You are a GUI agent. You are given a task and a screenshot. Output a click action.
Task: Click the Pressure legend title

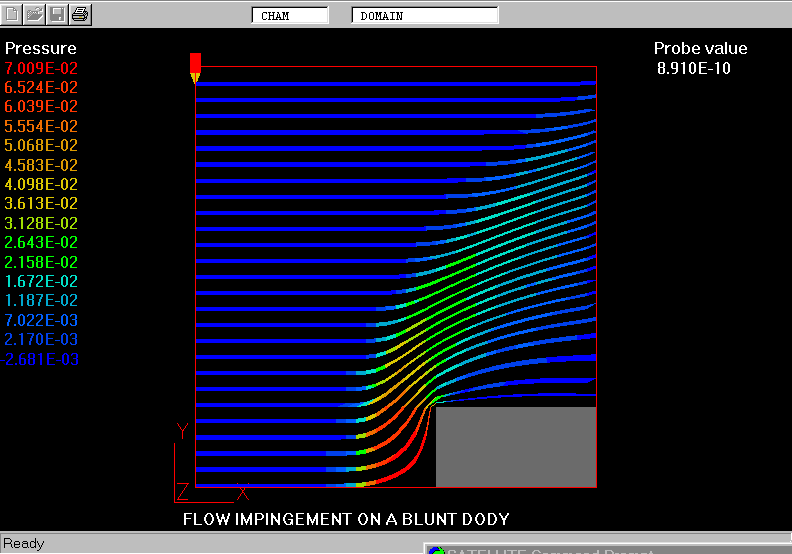40,48
